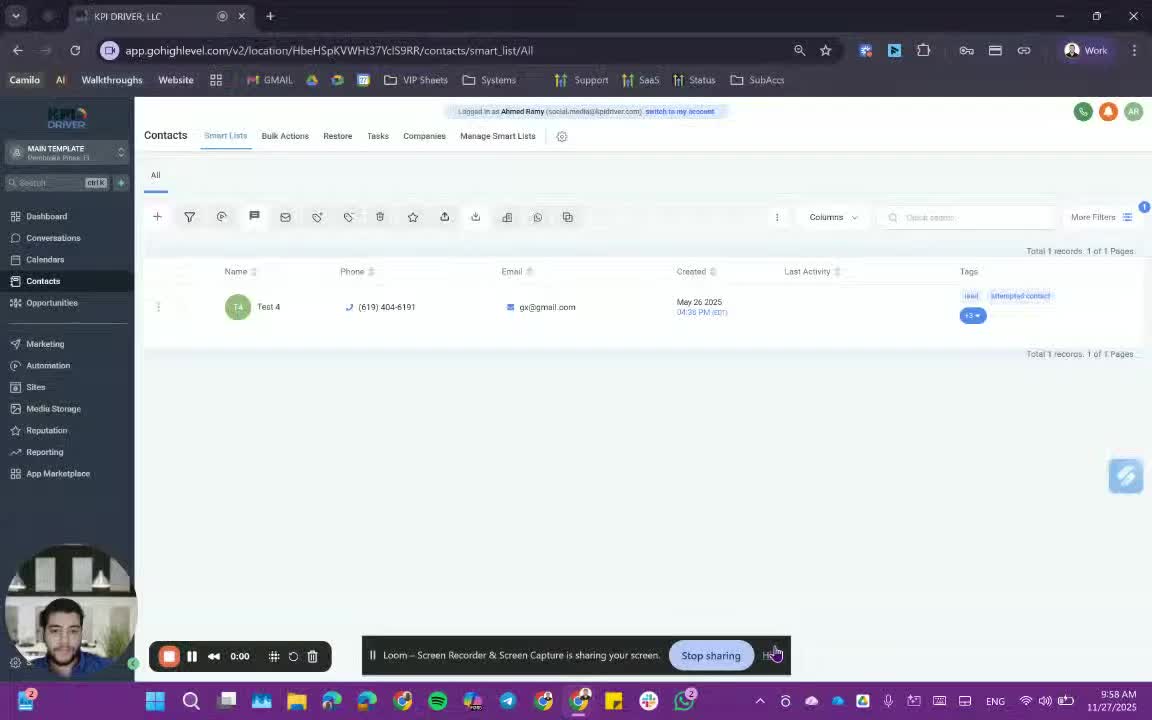Open the Test 4 contact name

pos(268,307)
